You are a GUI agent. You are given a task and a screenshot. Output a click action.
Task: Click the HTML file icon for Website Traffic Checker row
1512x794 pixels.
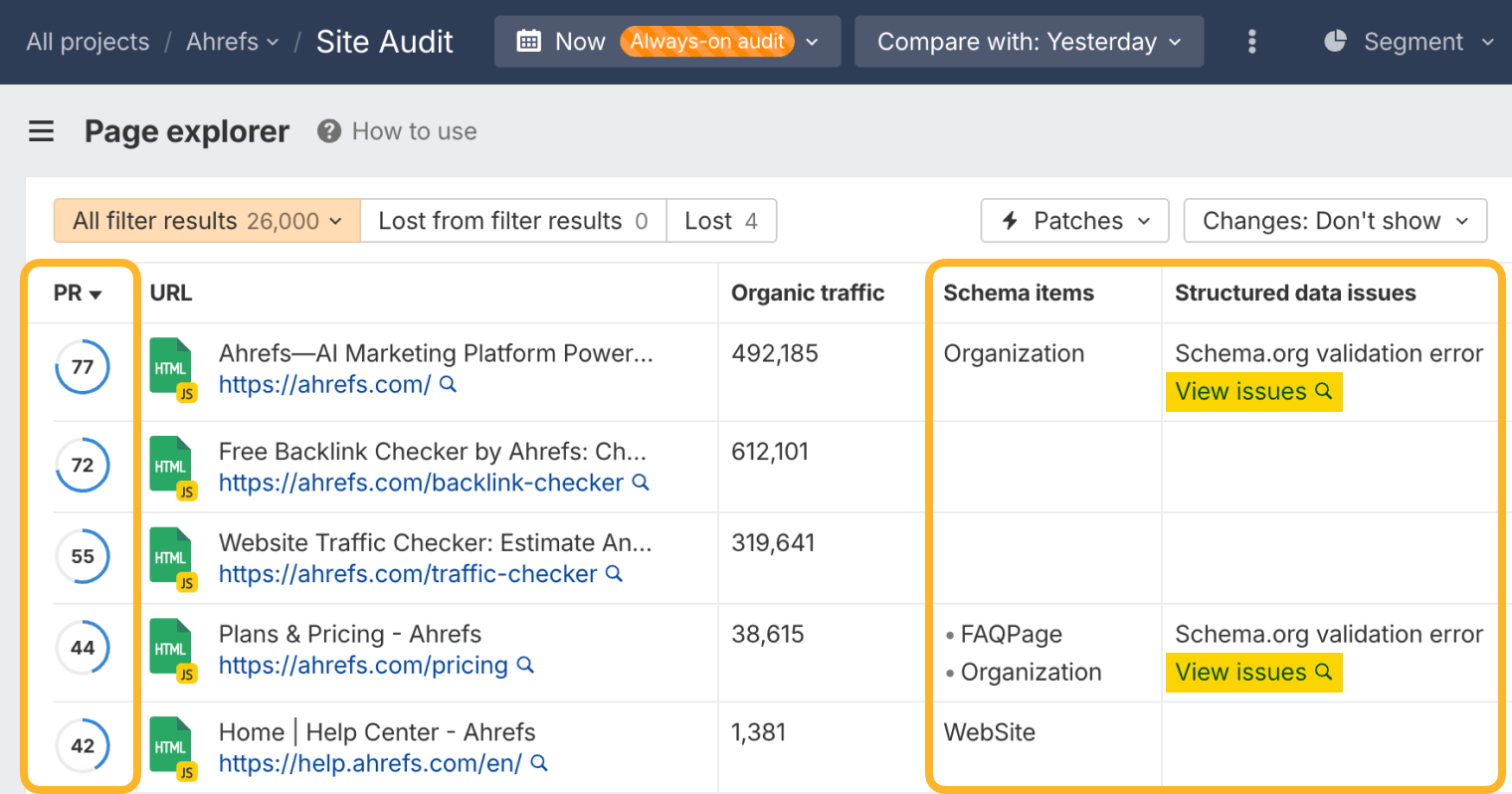[x=172, y=559]
